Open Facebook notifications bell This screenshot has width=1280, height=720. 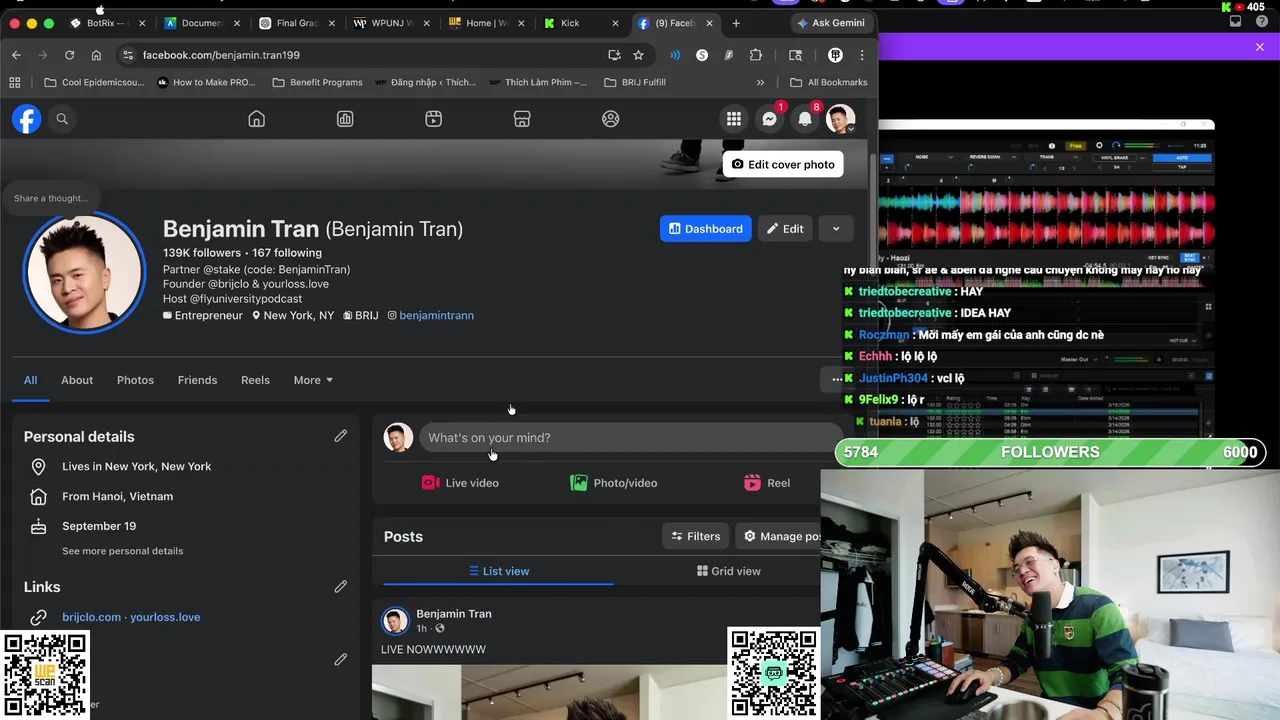(x=805, y=119)
